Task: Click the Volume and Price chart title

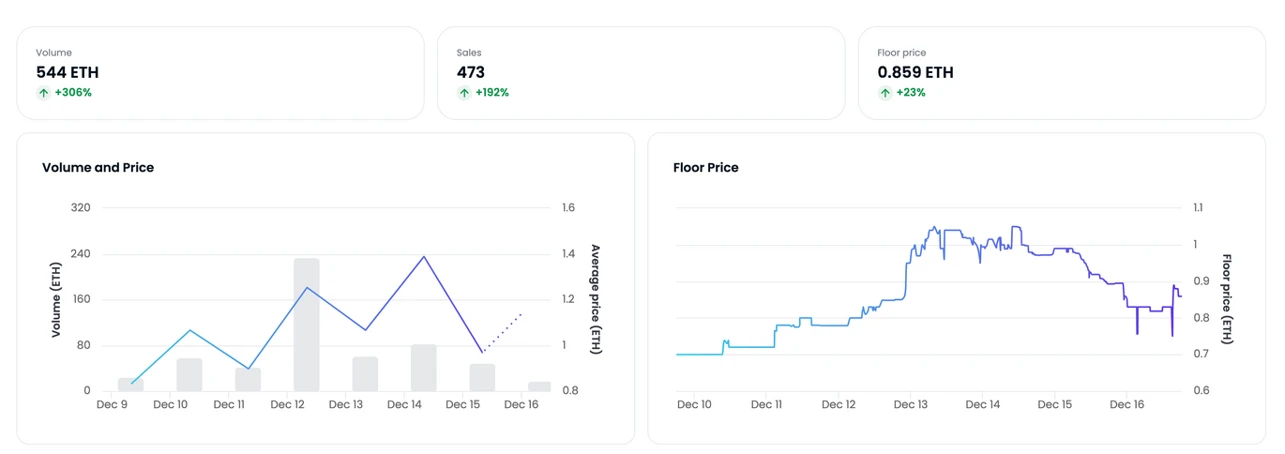Action: [x=98, y=168]
